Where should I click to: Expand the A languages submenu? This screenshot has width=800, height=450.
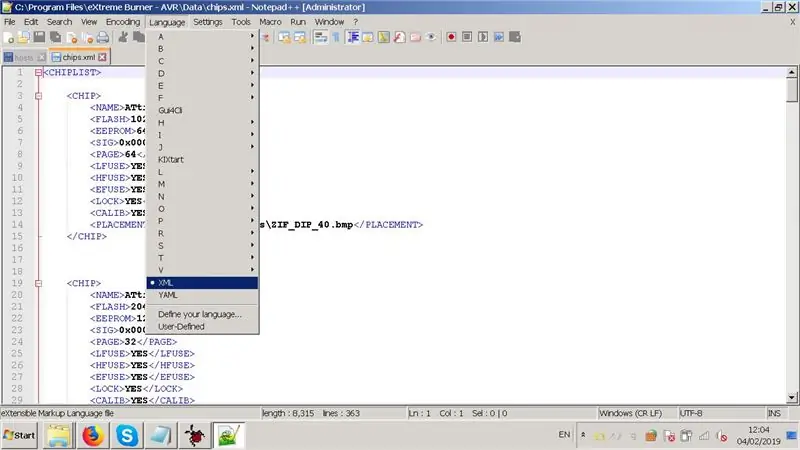(x=203, y=37)
